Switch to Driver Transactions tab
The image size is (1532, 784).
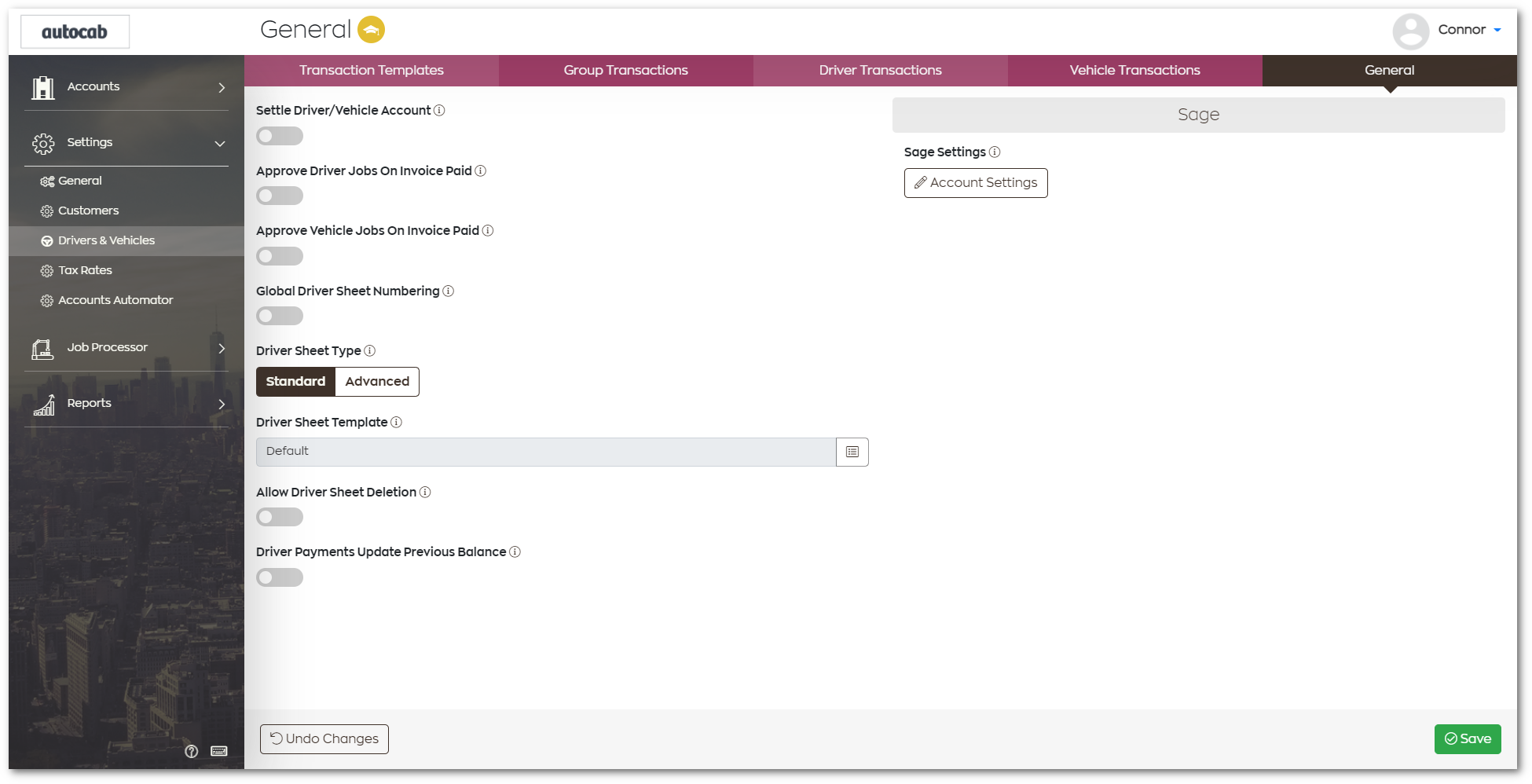coord(881,70)
